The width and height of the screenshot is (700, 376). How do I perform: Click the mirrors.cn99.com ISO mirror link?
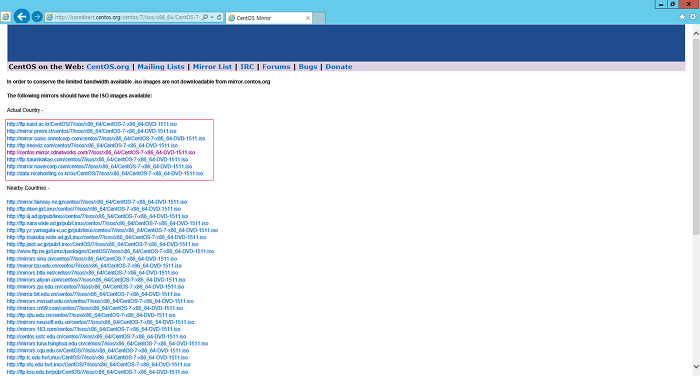click(95, 308)
